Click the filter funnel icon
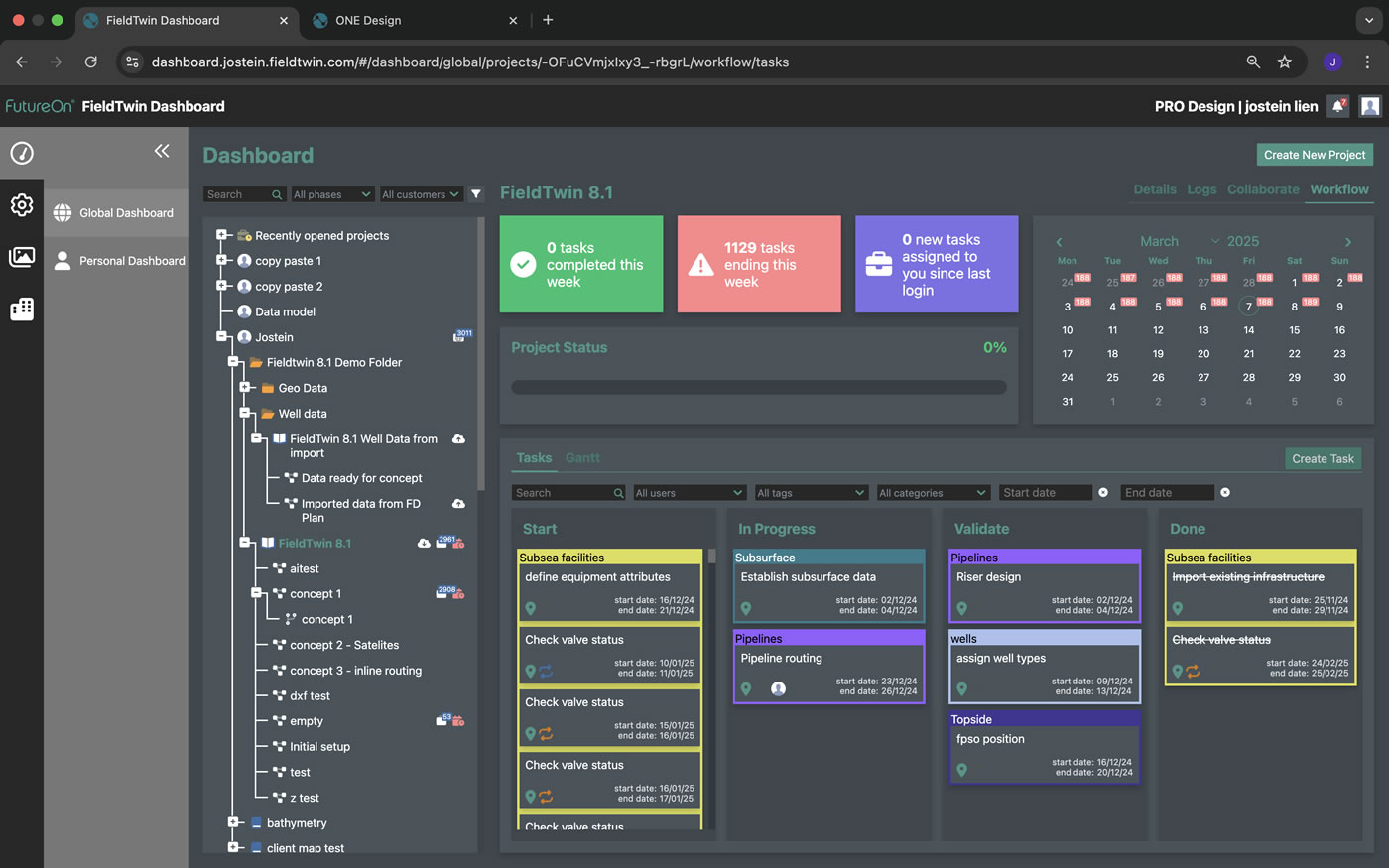Viewport: 1389px width, 868px height. point(476,194)
